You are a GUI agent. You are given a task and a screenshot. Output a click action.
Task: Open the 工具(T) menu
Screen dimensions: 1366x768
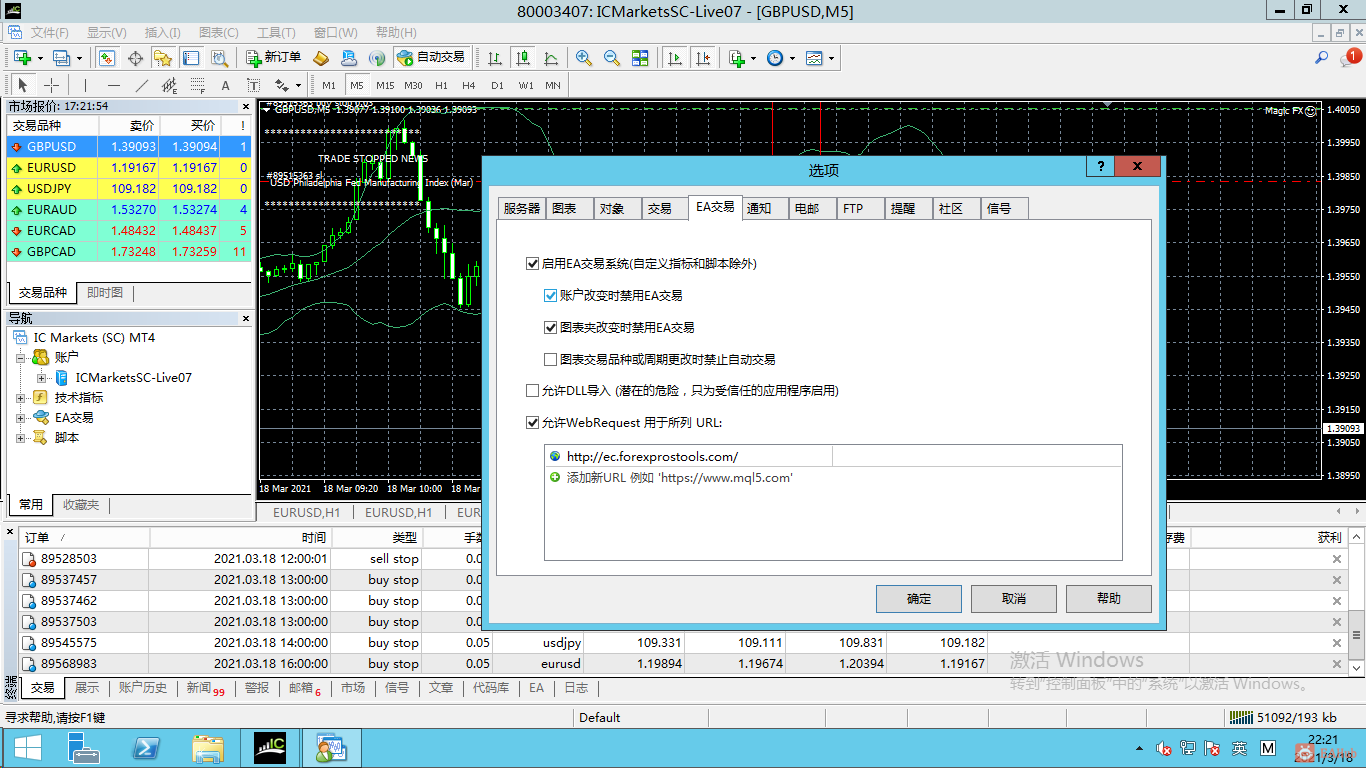click(276, 33)
